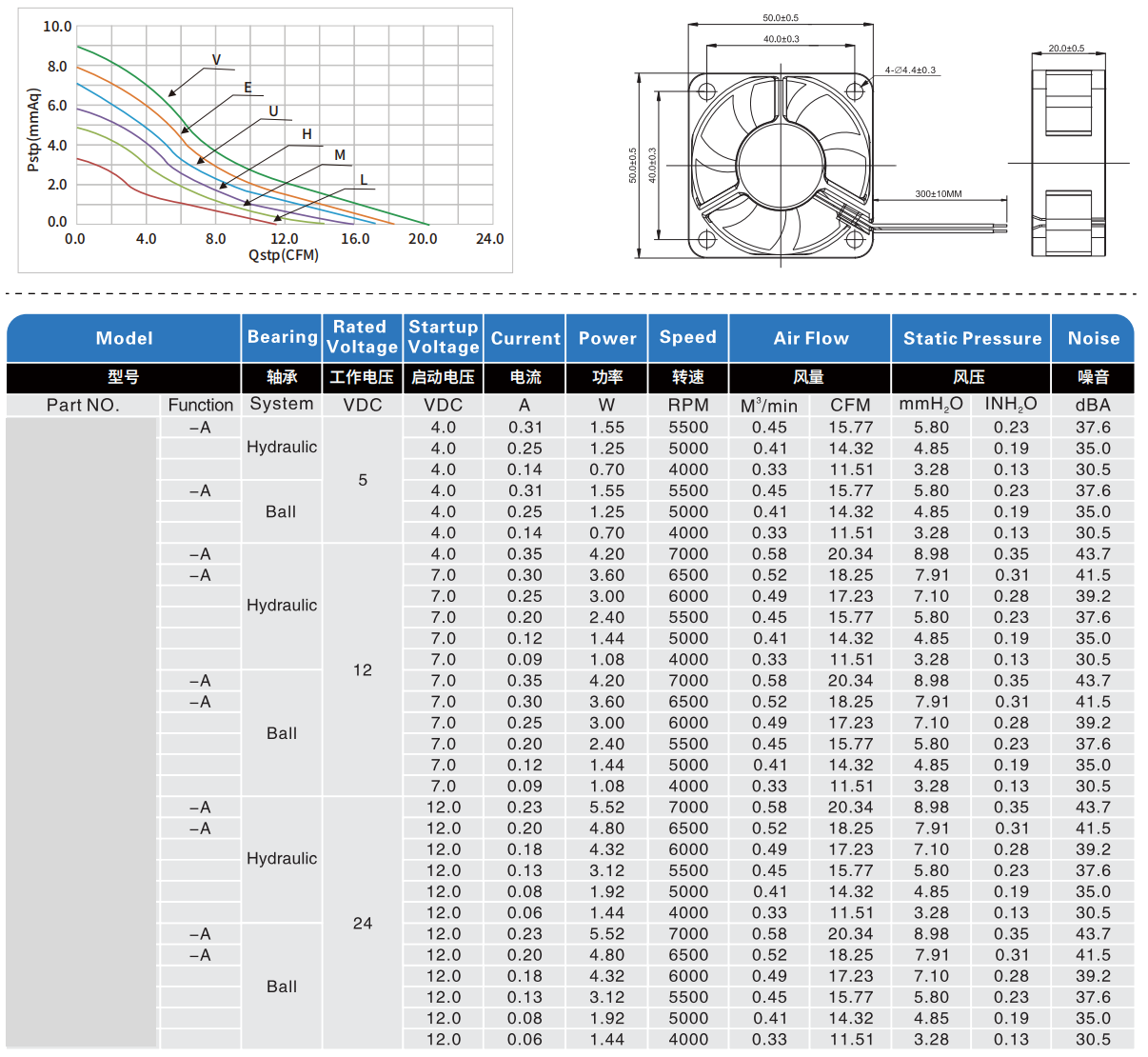Click the 'Rated Voltage' header cell
The image size is (1148, 1057).
click(362, 337)
